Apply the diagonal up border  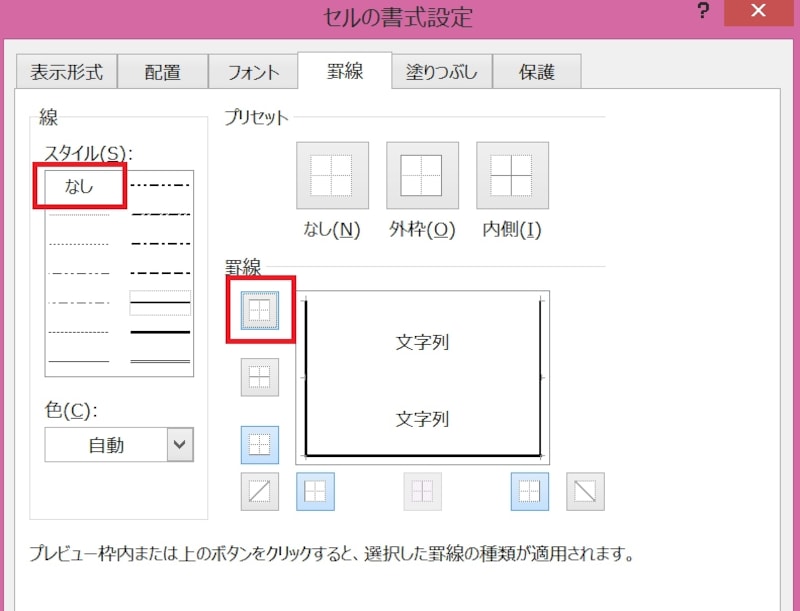click(x=260, y=491)
